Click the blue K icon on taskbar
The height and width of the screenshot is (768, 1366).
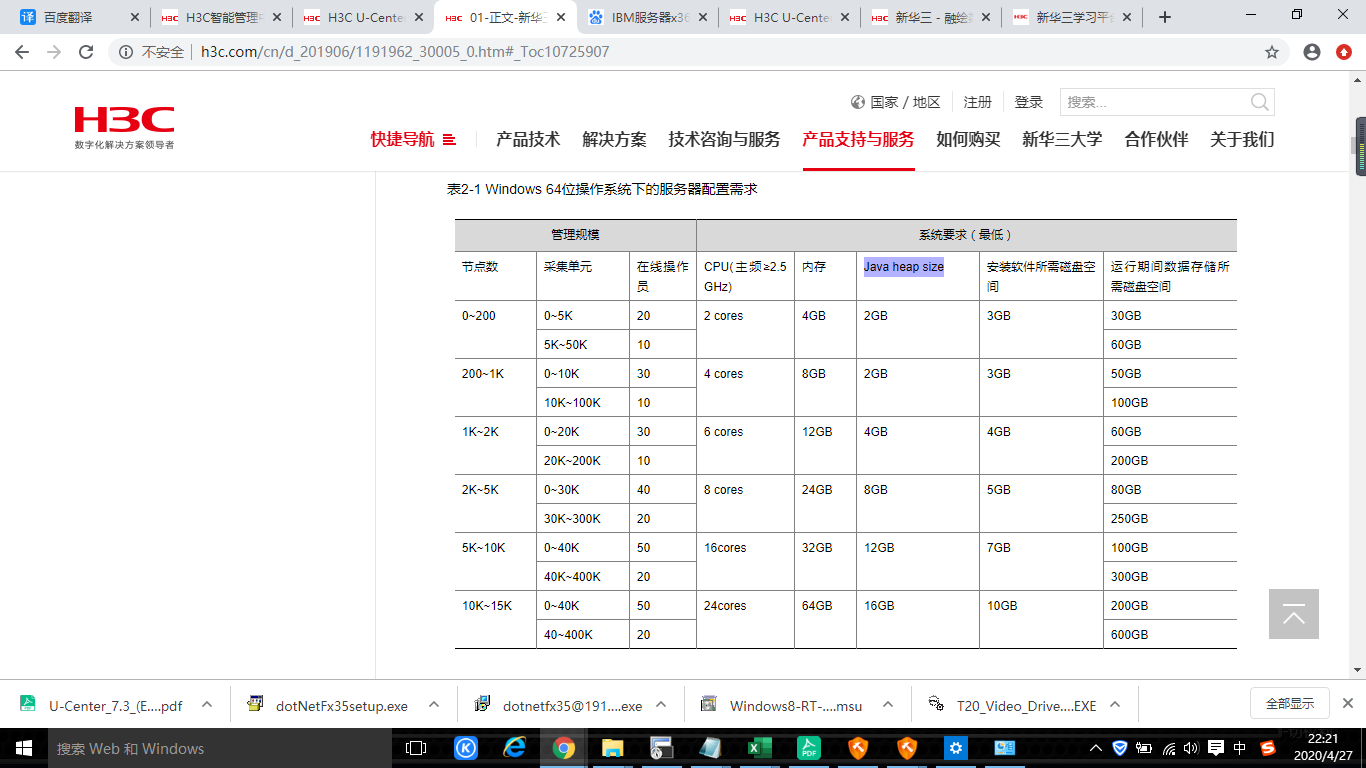[466, 748]
